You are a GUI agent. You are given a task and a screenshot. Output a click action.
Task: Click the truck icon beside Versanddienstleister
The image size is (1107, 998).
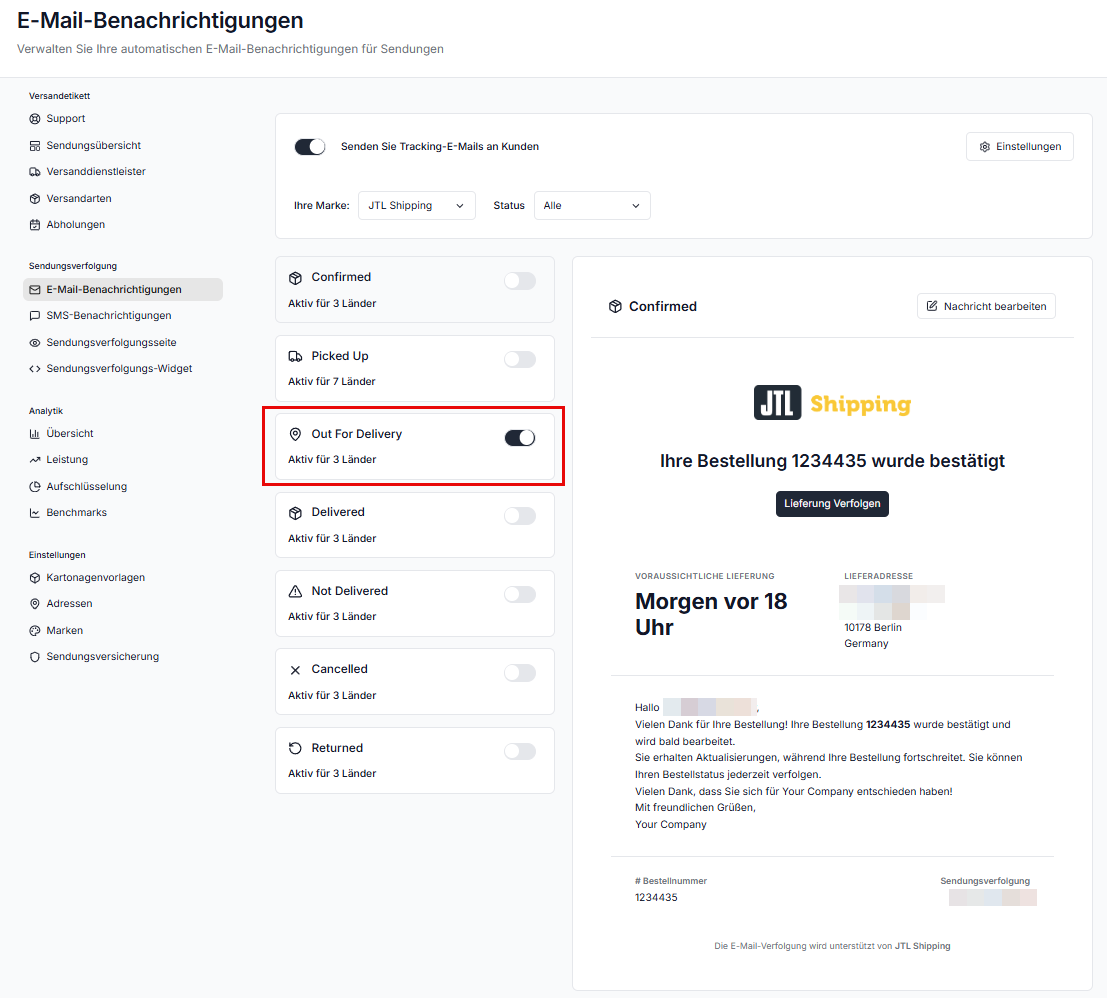[35, 172]
